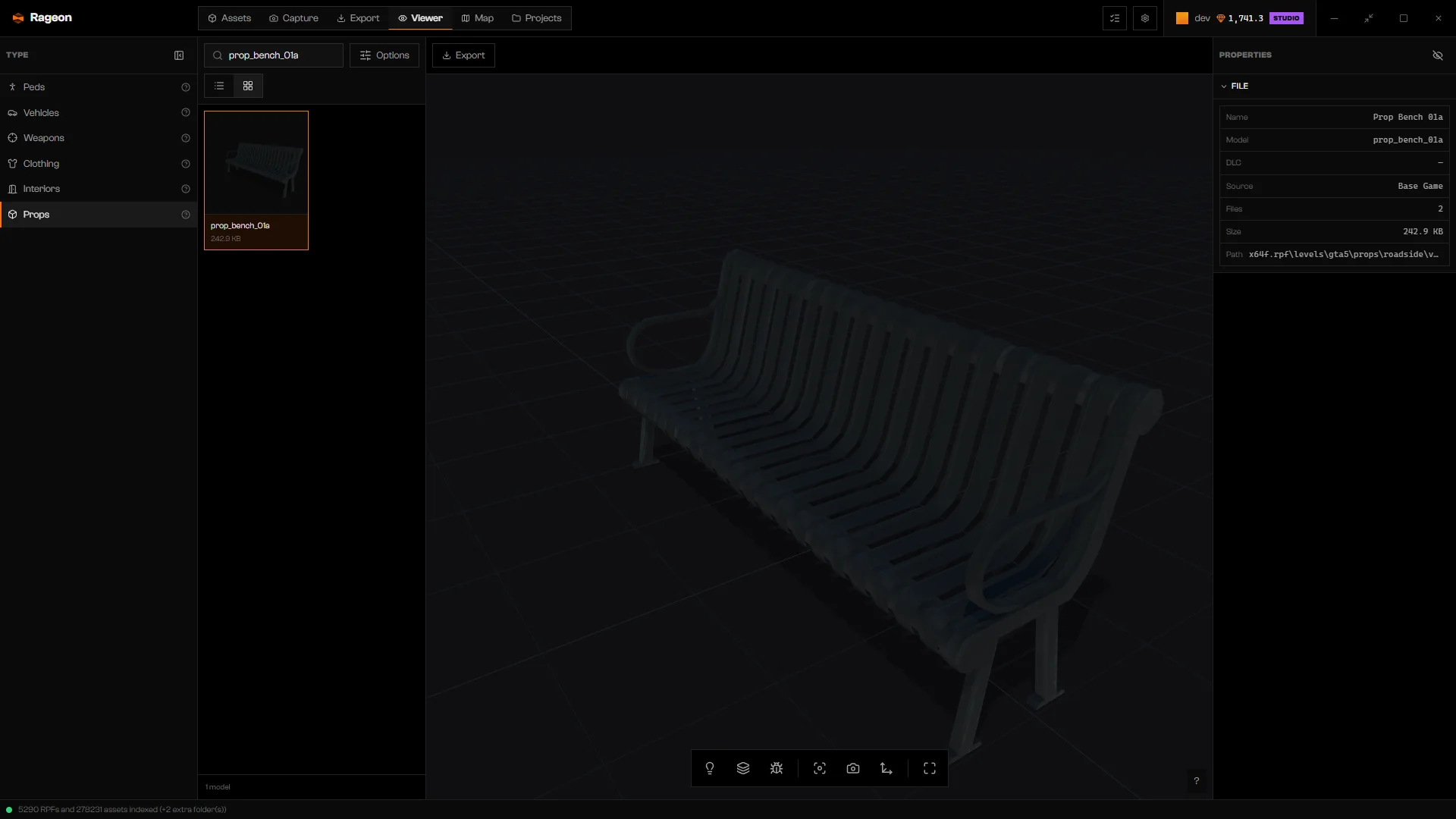Click the info icon next to Clothing

[186, 164]
